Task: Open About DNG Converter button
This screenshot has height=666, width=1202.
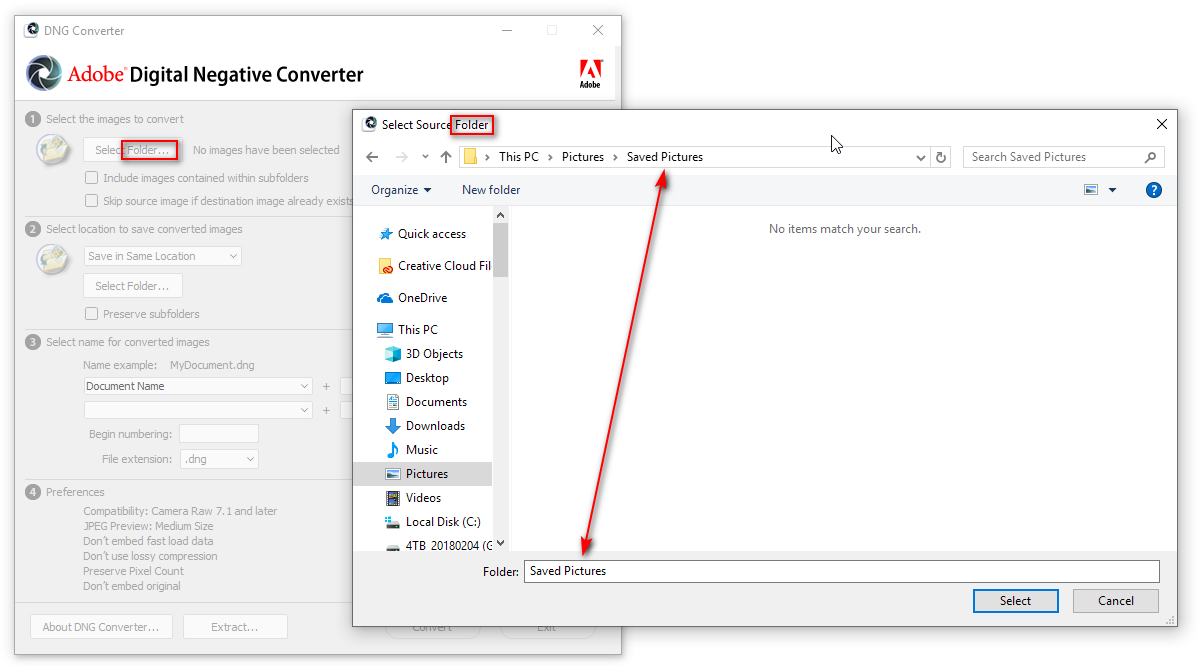Action: click(x=101, y=627)
